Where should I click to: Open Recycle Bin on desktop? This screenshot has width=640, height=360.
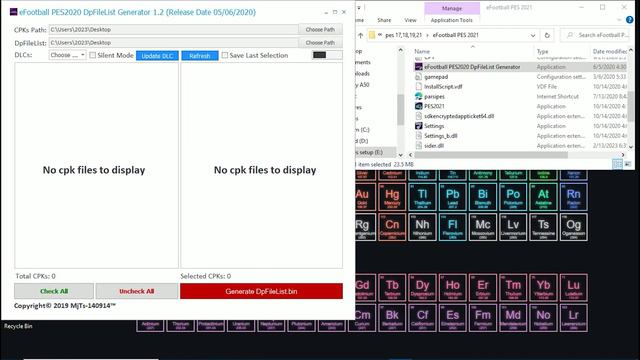click(18, 326)
